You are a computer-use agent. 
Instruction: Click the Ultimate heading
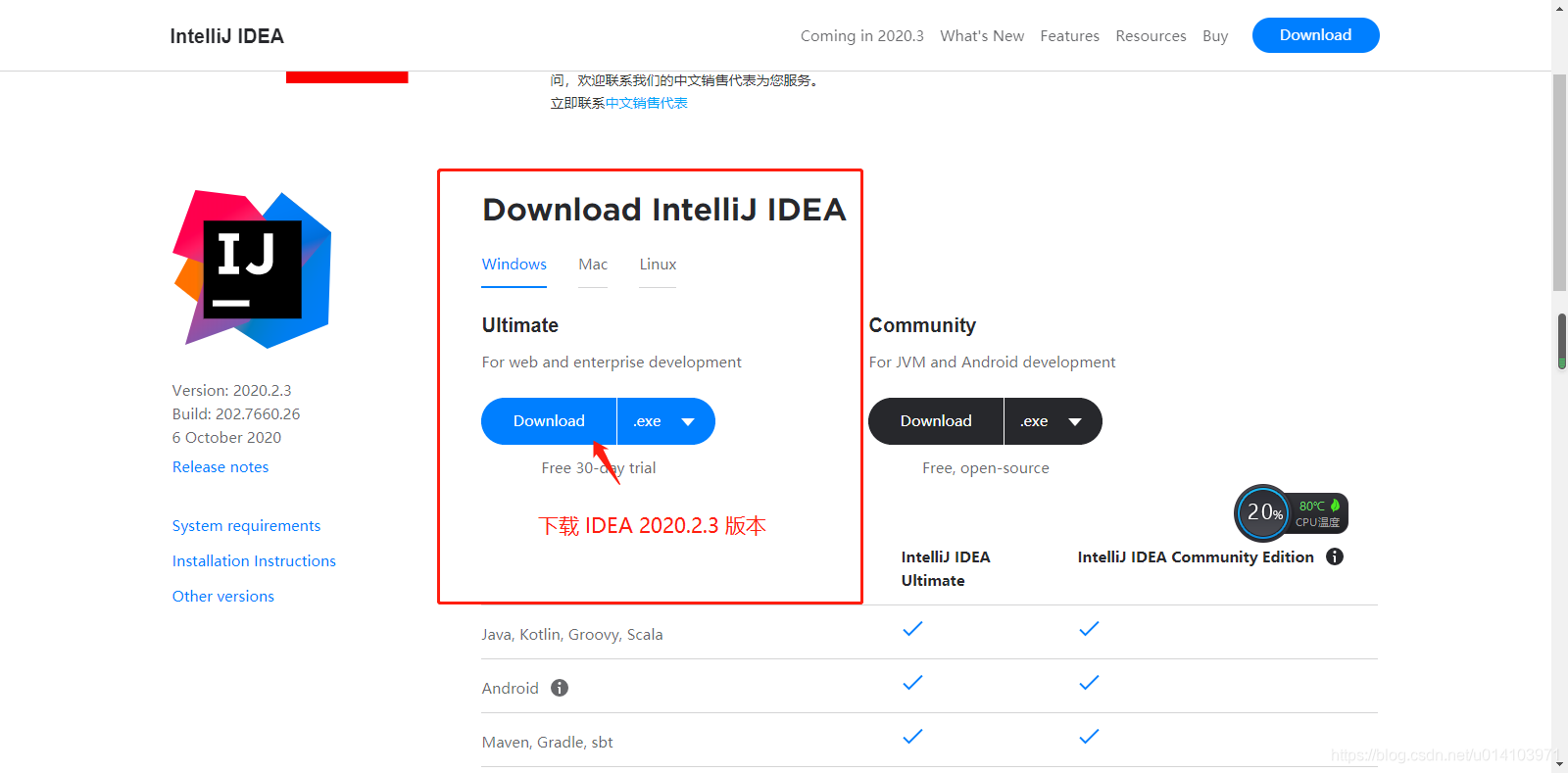click(x=520, y=325)
